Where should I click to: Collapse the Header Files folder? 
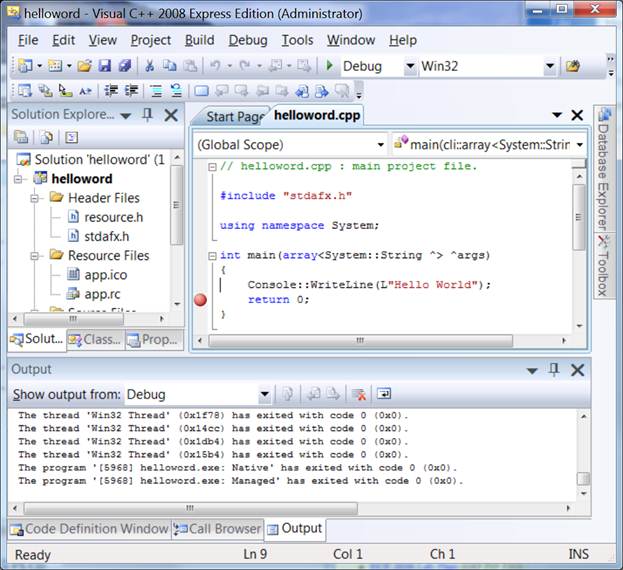click(x=35, y=198)
